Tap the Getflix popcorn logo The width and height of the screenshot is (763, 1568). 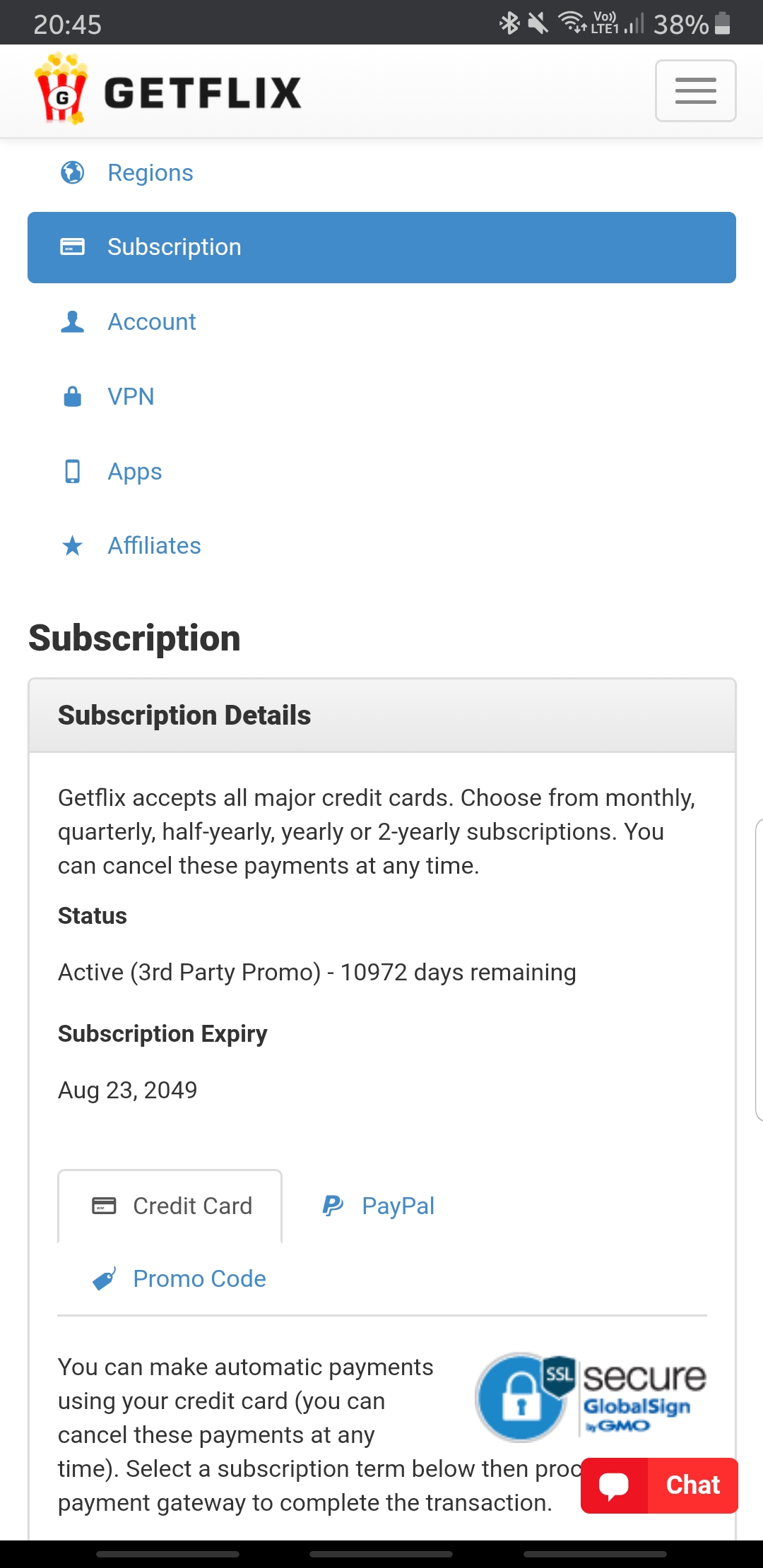coord(61,89)
